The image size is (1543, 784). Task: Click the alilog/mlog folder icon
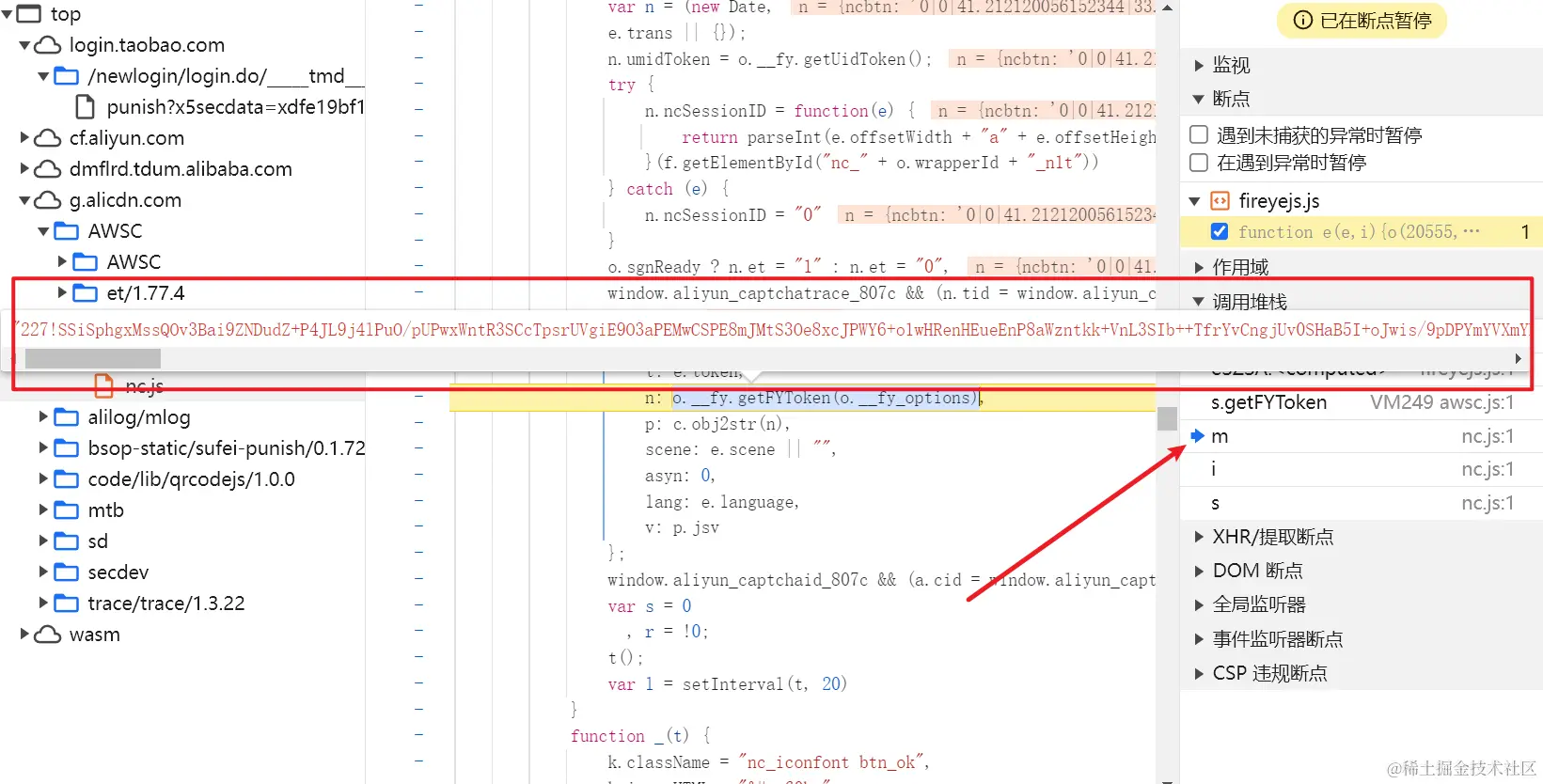tap(67, 417)
